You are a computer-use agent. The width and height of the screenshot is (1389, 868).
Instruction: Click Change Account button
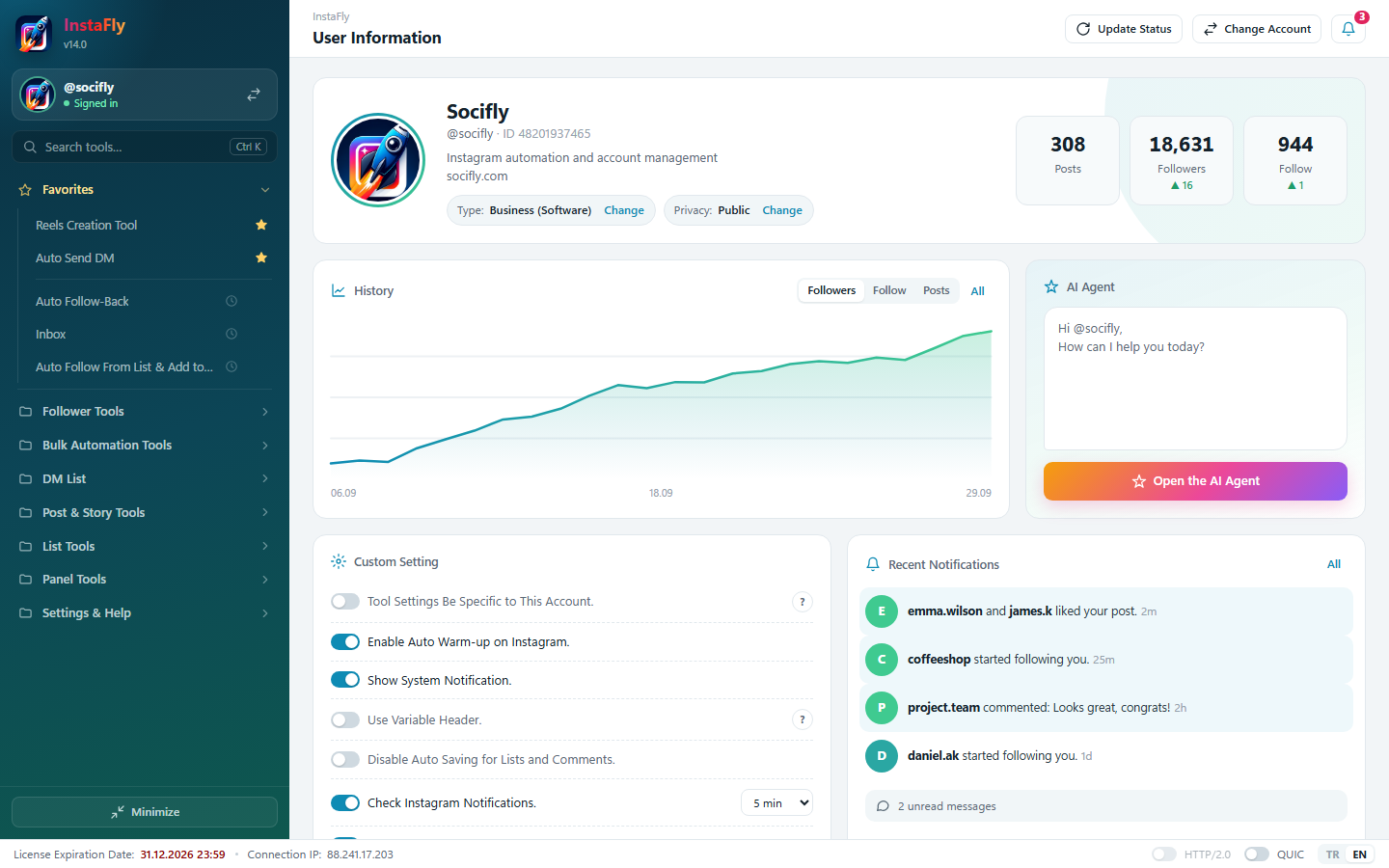pos(1258,29)
